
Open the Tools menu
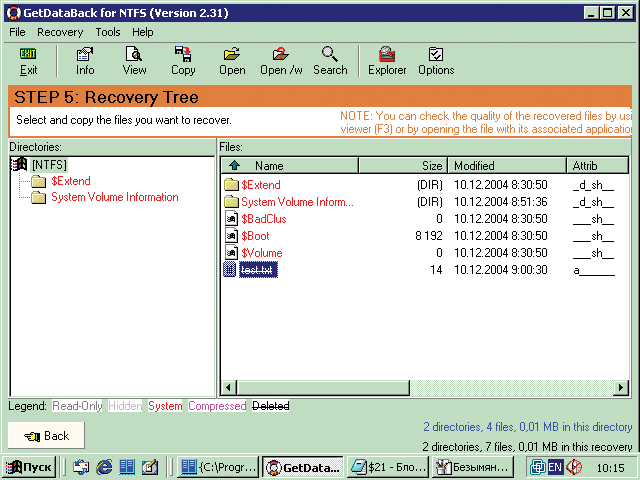pyautogui.click(x=108, y=32)
